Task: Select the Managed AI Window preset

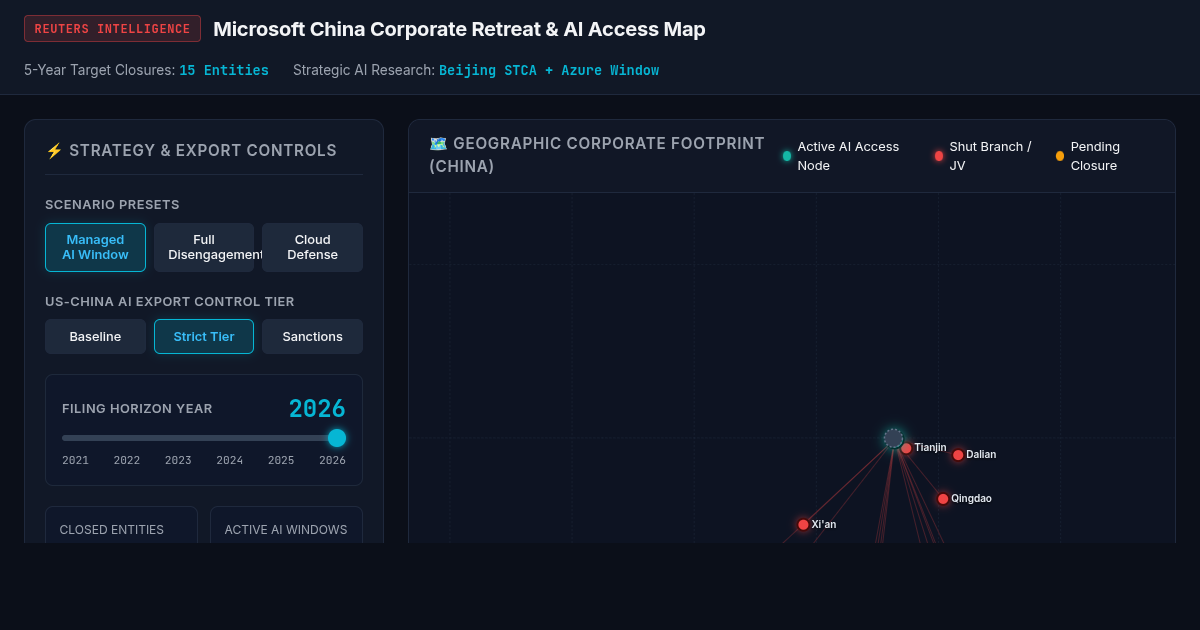Action: 95,247
